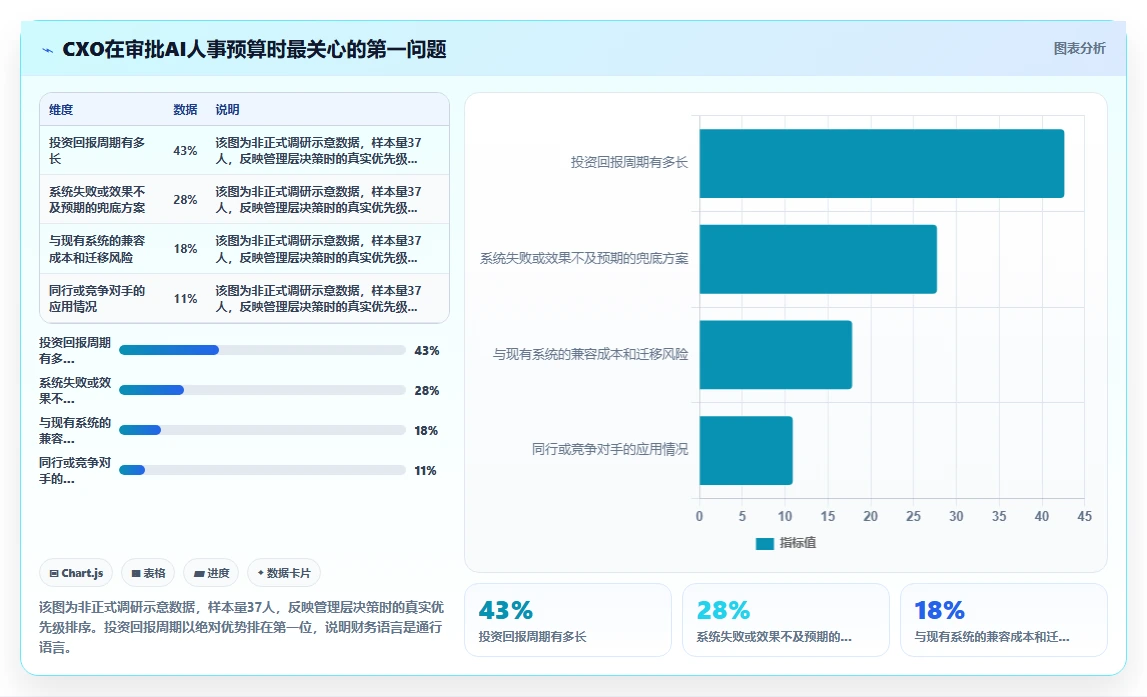Click the 指标值 legend label
This screenshot has height=697, width=1147.
pyautogui.click(x=798, y=543)
